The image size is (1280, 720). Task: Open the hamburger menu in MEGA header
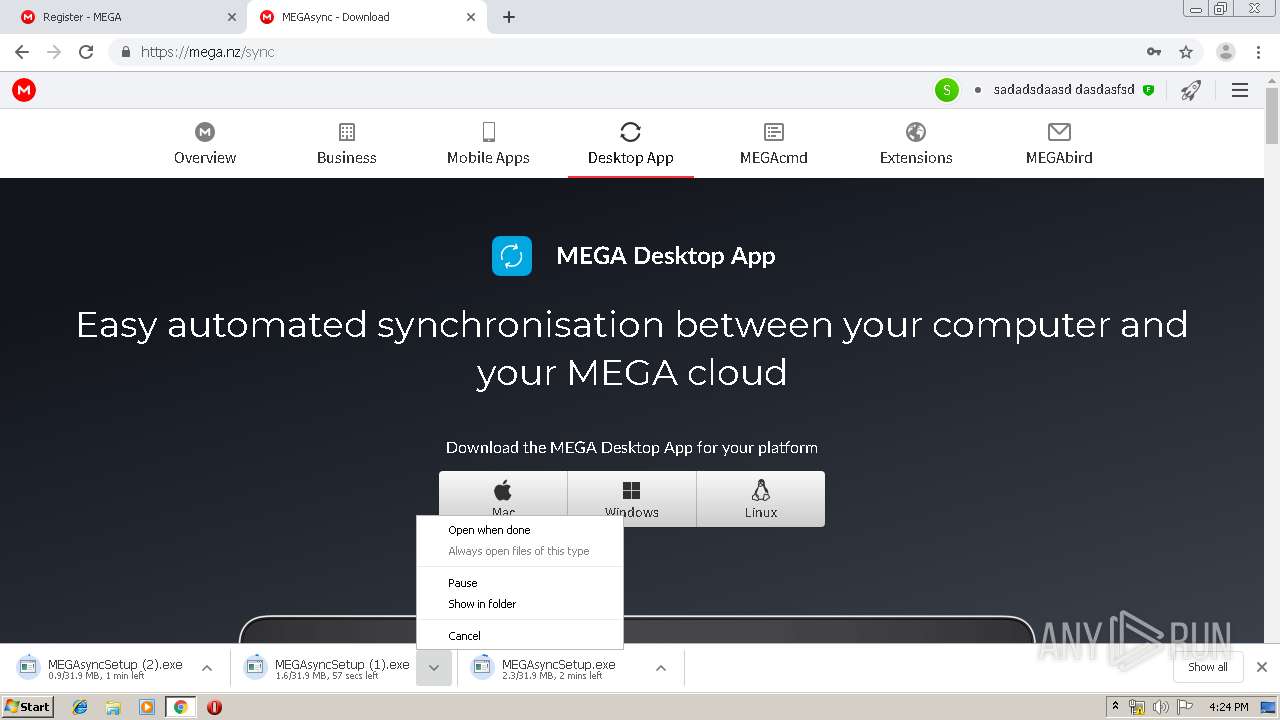click(x=1240, y=90)
